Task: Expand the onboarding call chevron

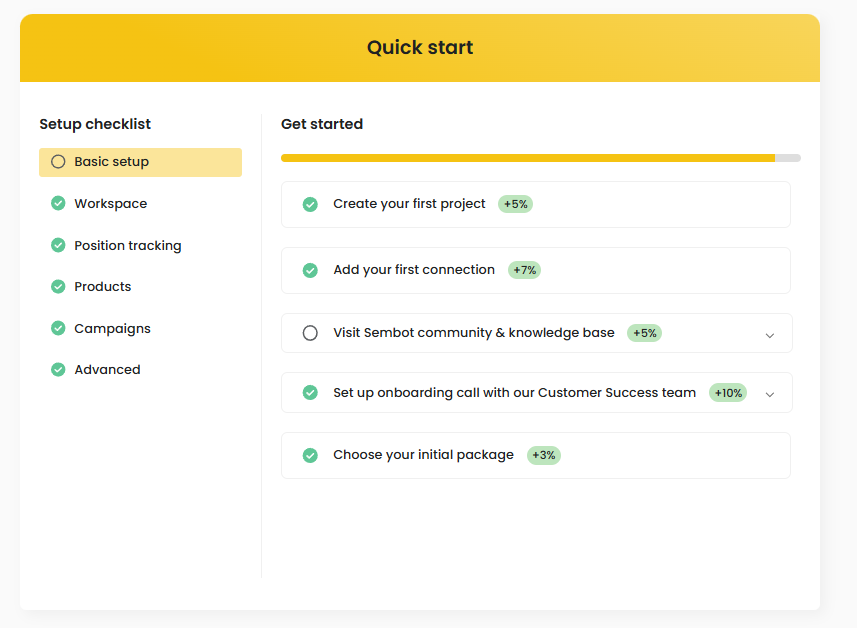Action: pos(769,394)
